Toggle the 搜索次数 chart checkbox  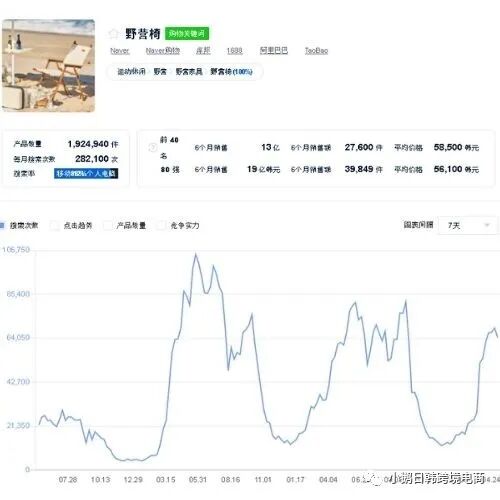tap(2, 226)
